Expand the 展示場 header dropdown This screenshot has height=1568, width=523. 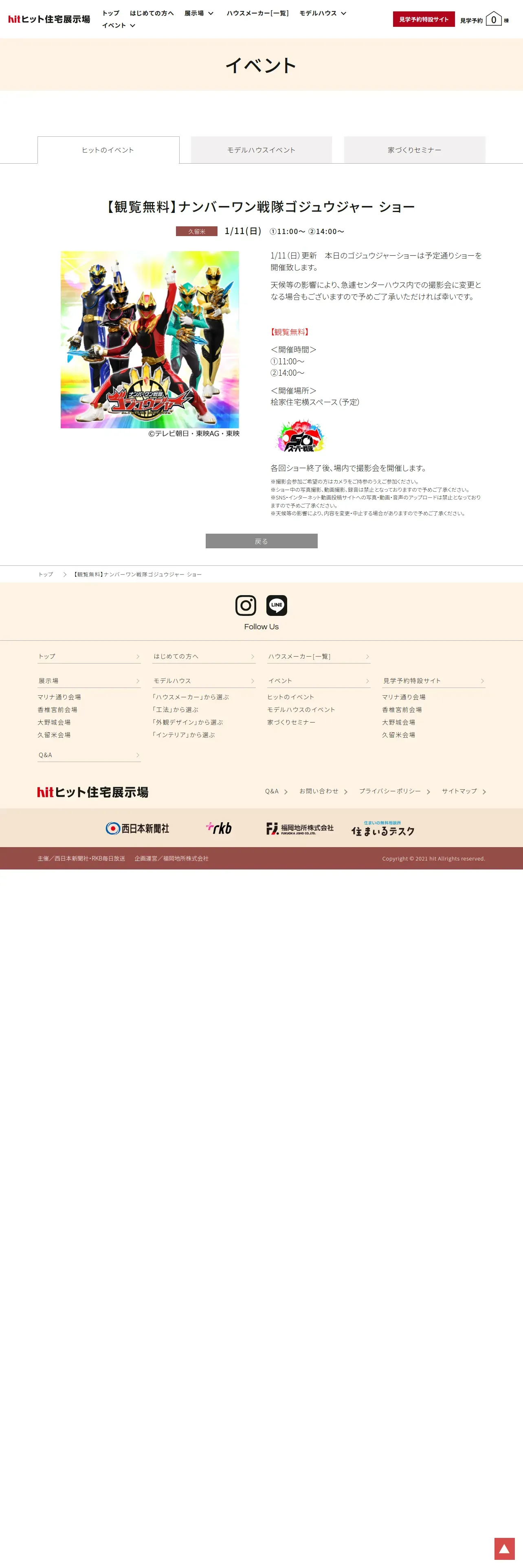coord(199,13)
